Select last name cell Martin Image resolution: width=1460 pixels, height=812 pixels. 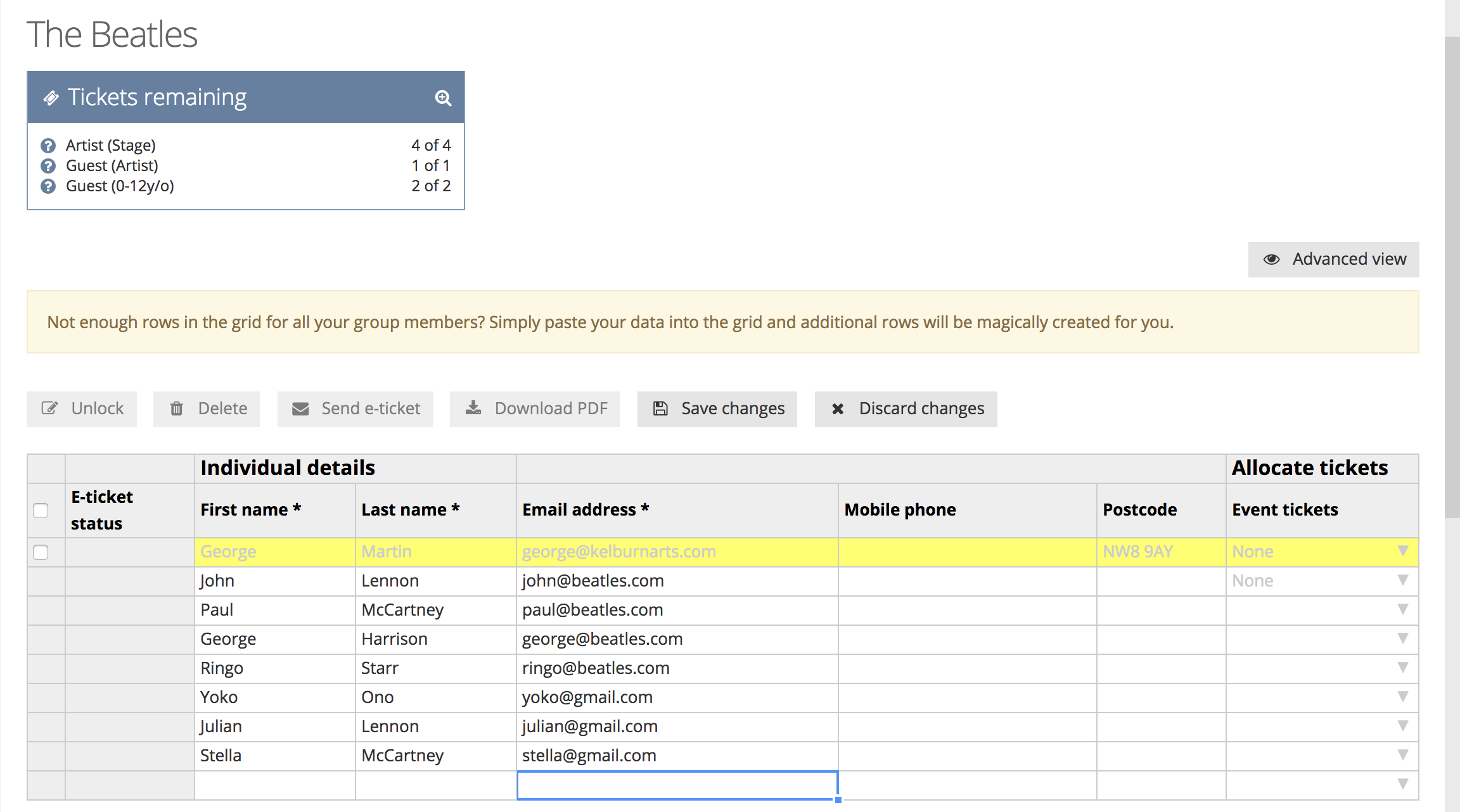[x=435, y=552]
